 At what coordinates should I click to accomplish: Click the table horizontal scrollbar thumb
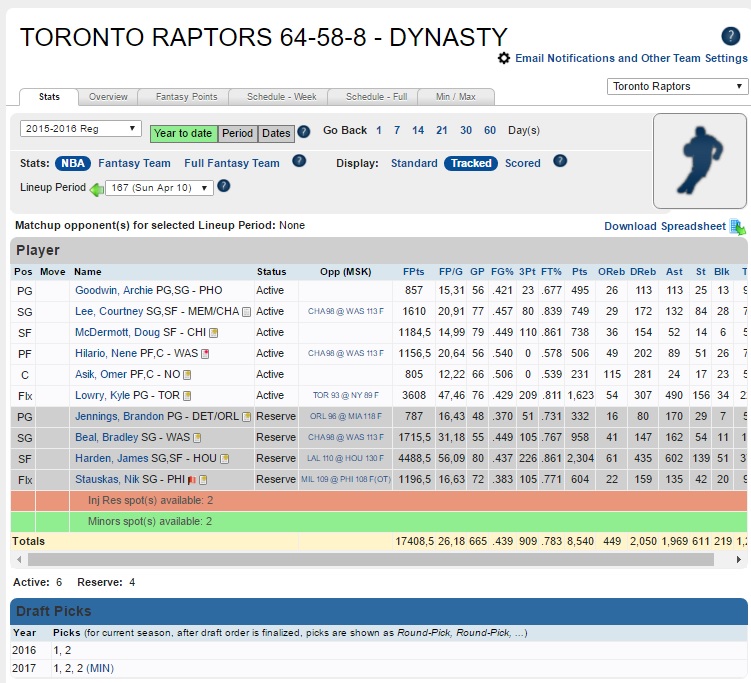[x=371, y=559]
